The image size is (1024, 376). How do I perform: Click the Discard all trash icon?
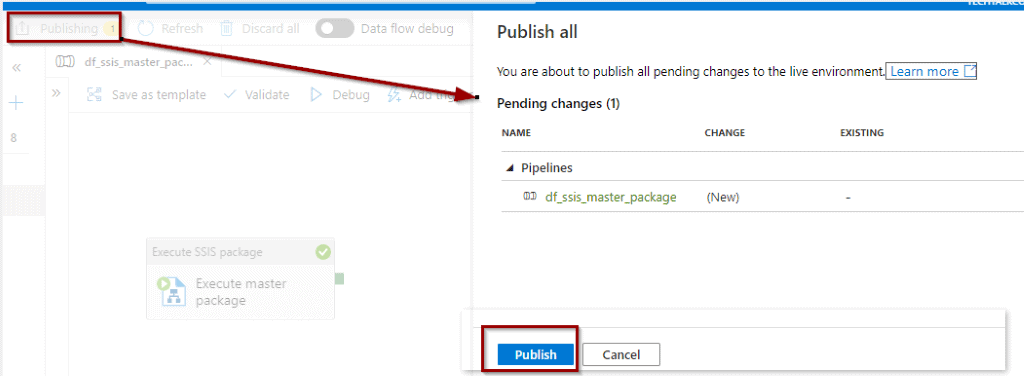click(226, 29)
